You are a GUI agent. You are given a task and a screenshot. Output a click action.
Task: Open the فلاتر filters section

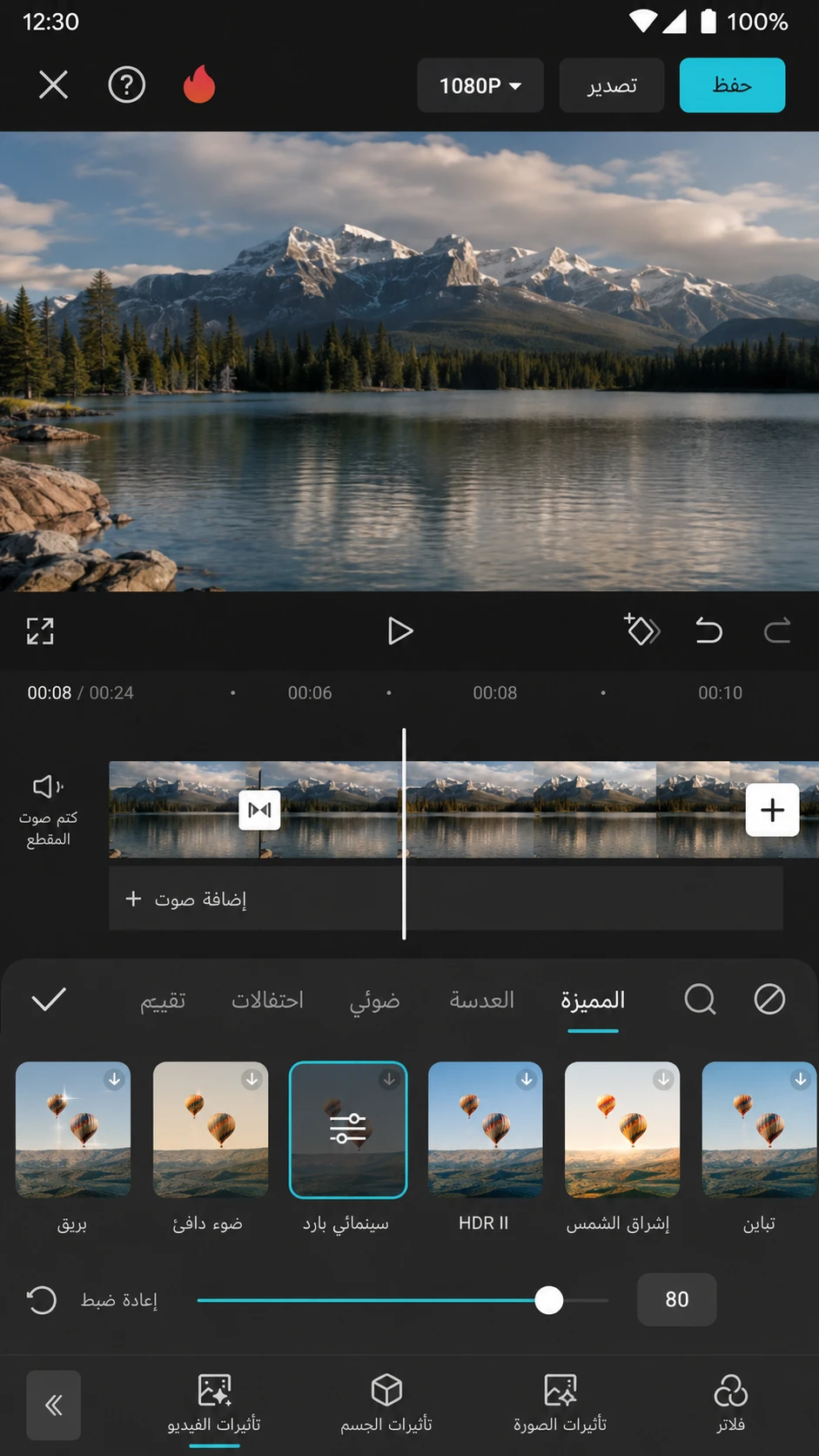coord(731,1403)
